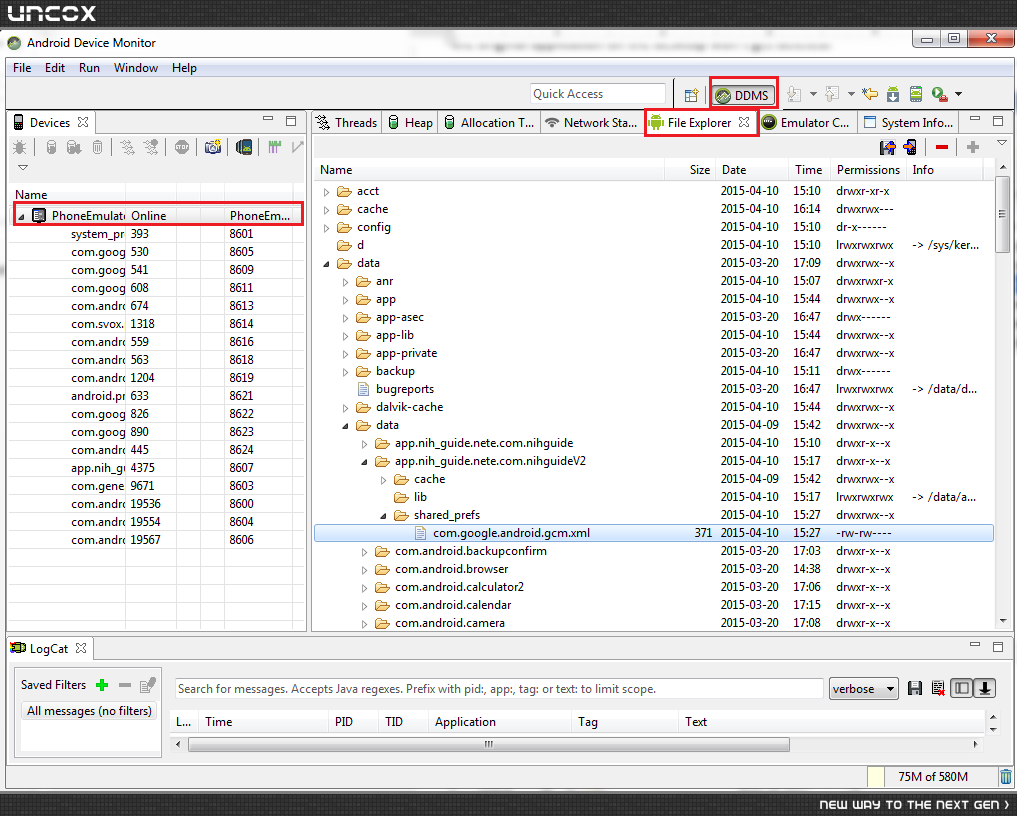Run garbage collector trash icon in status bar
1017x816 pixels.
pyautogui.click(x=1005, y=776)
